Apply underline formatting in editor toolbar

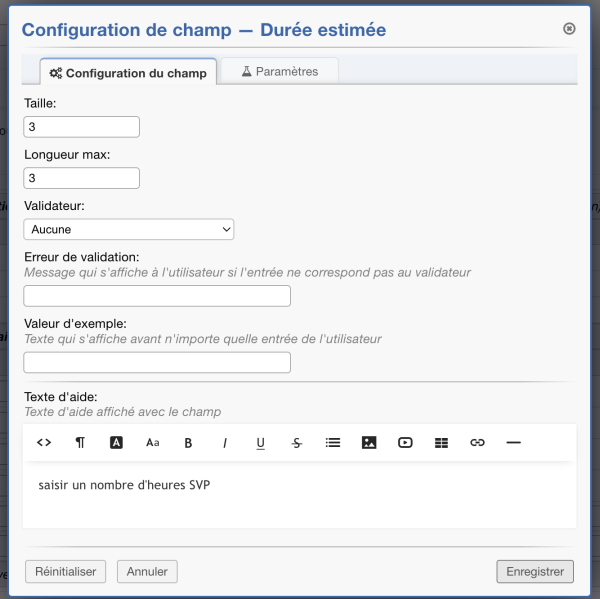[x=261, y=443]
